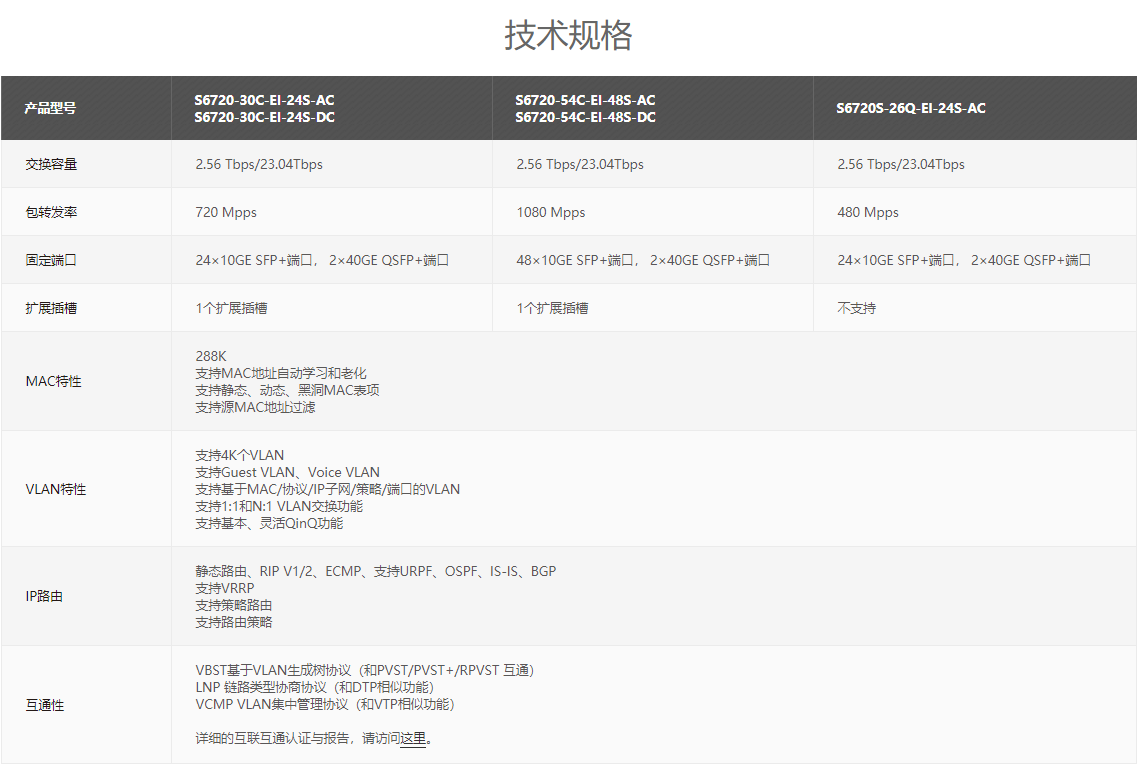The height and width of the screenshot is (765, 1137).
Task: Click the "288K" MAC table value
Action: coord(211,356)
